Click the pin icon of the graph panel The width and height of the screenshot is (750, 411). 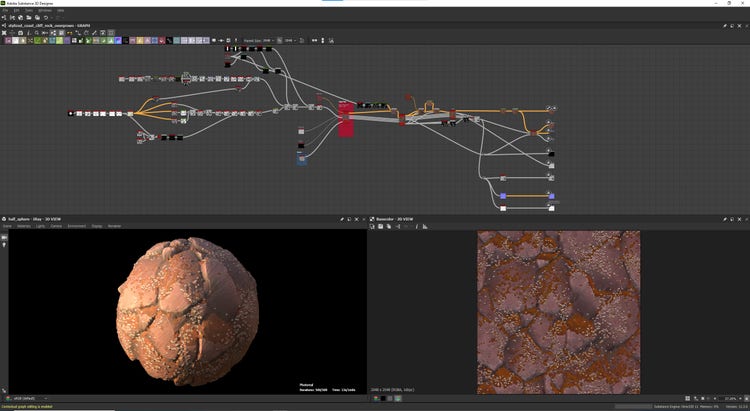725,25
